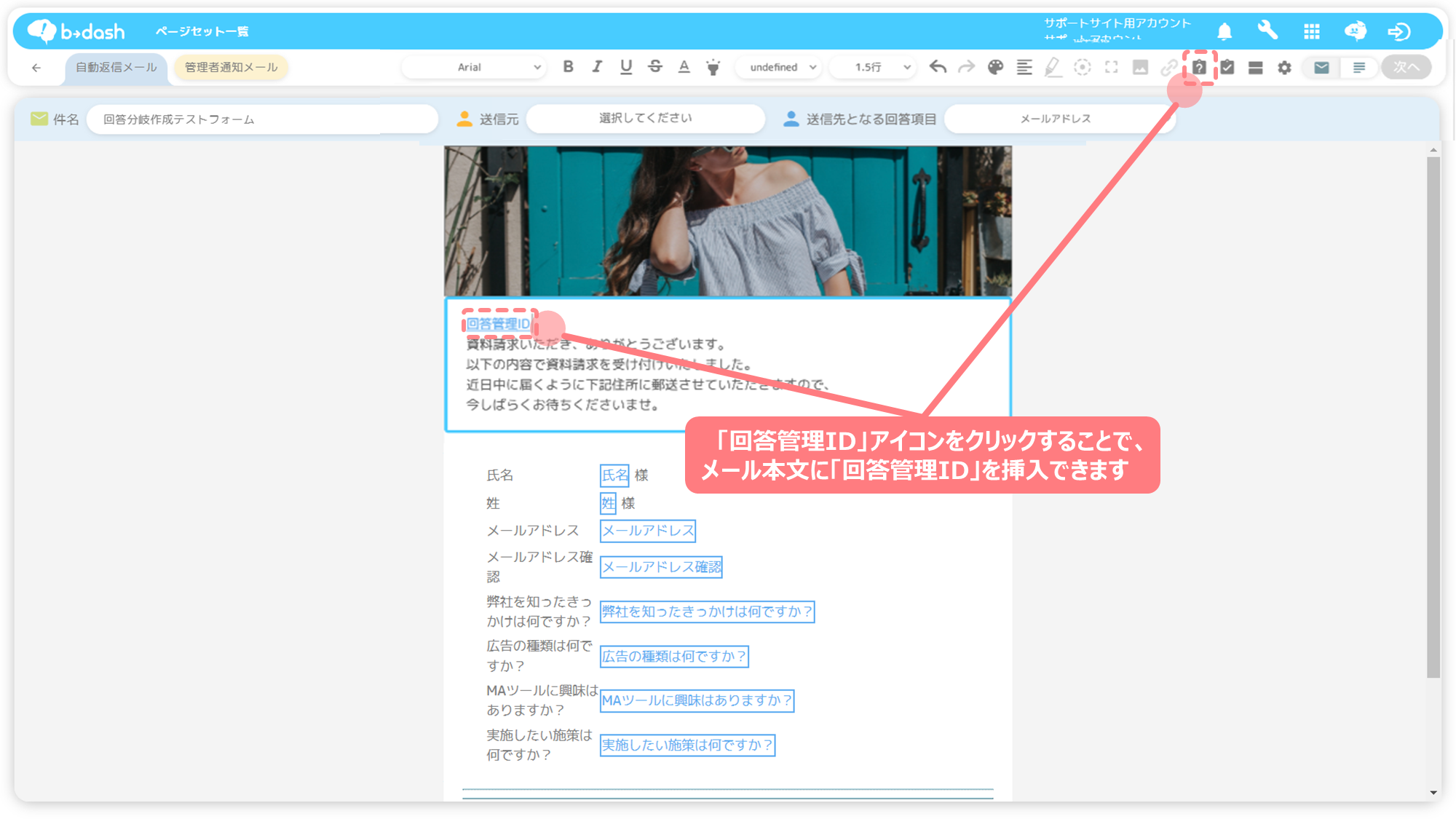Click the clipboard checkmark icon
The image size is (1456, 819).
coord(1227,67)
